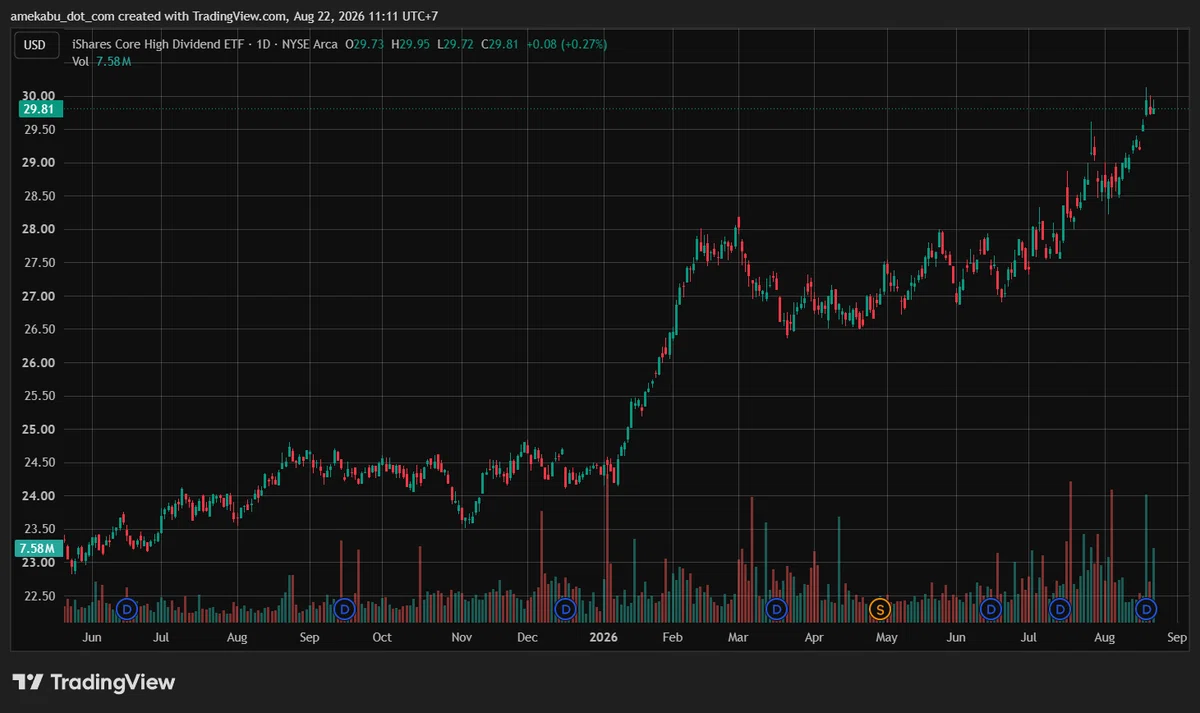Screen dimensions: 1200x713
Task: Click the 23.50 price axis label
Action: 39,530
